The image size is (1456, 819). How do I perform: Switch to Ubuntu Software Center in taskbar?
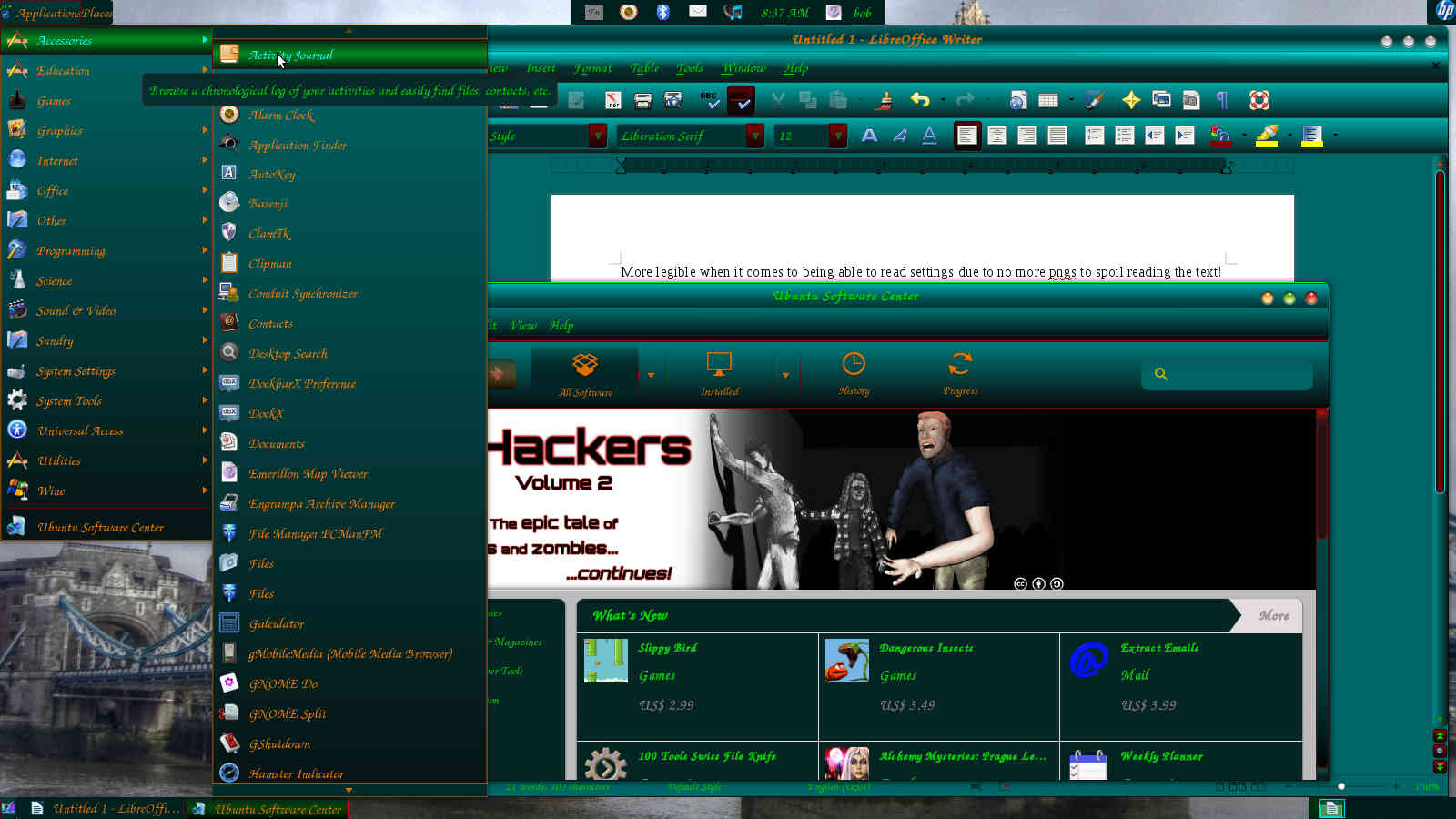(x=268, y=809)
